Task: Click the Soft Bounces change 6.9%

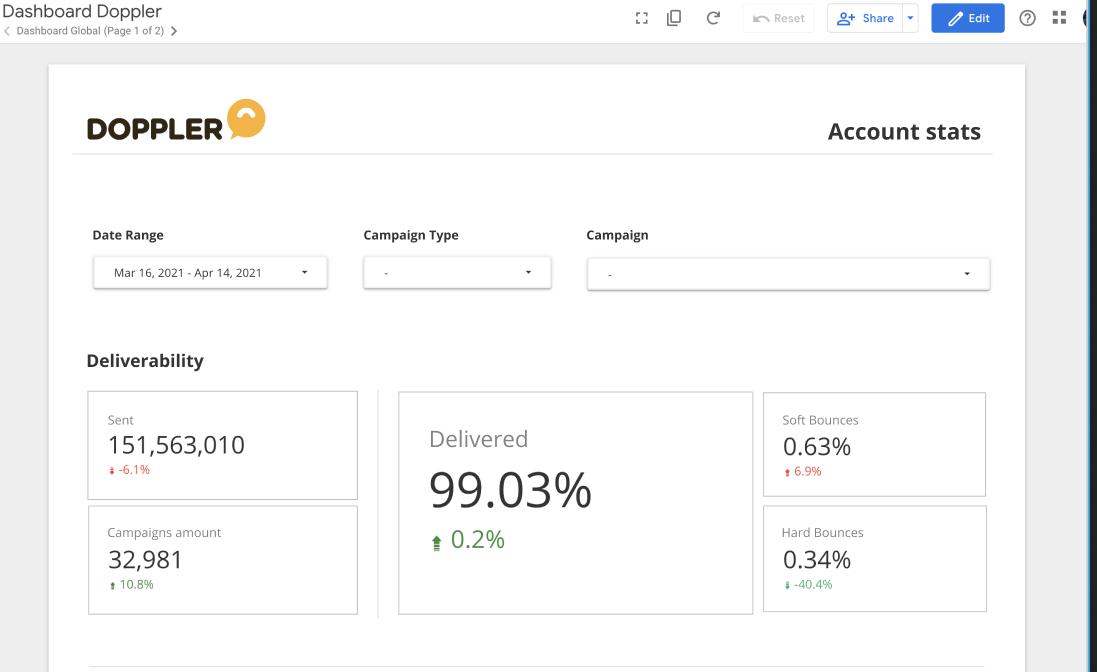Action: (802, 471)
